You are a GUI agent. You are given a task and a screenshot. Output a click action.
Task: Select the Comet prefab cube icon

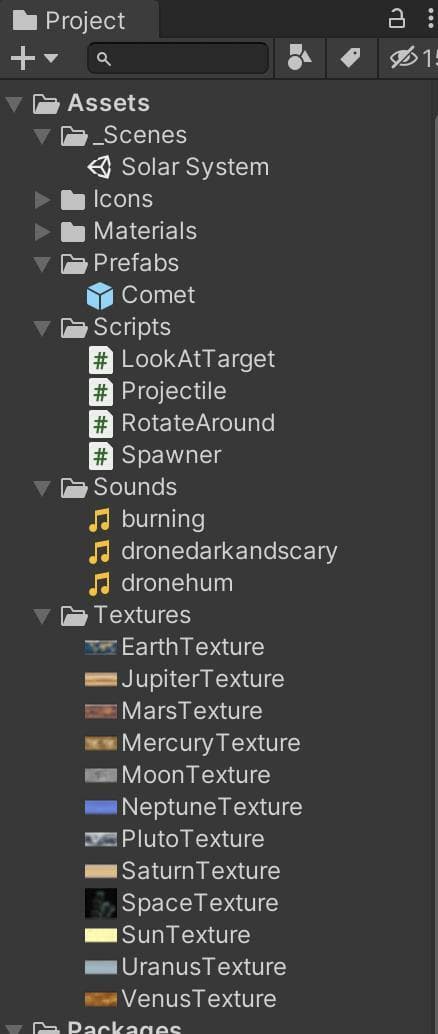pos(100,295)
